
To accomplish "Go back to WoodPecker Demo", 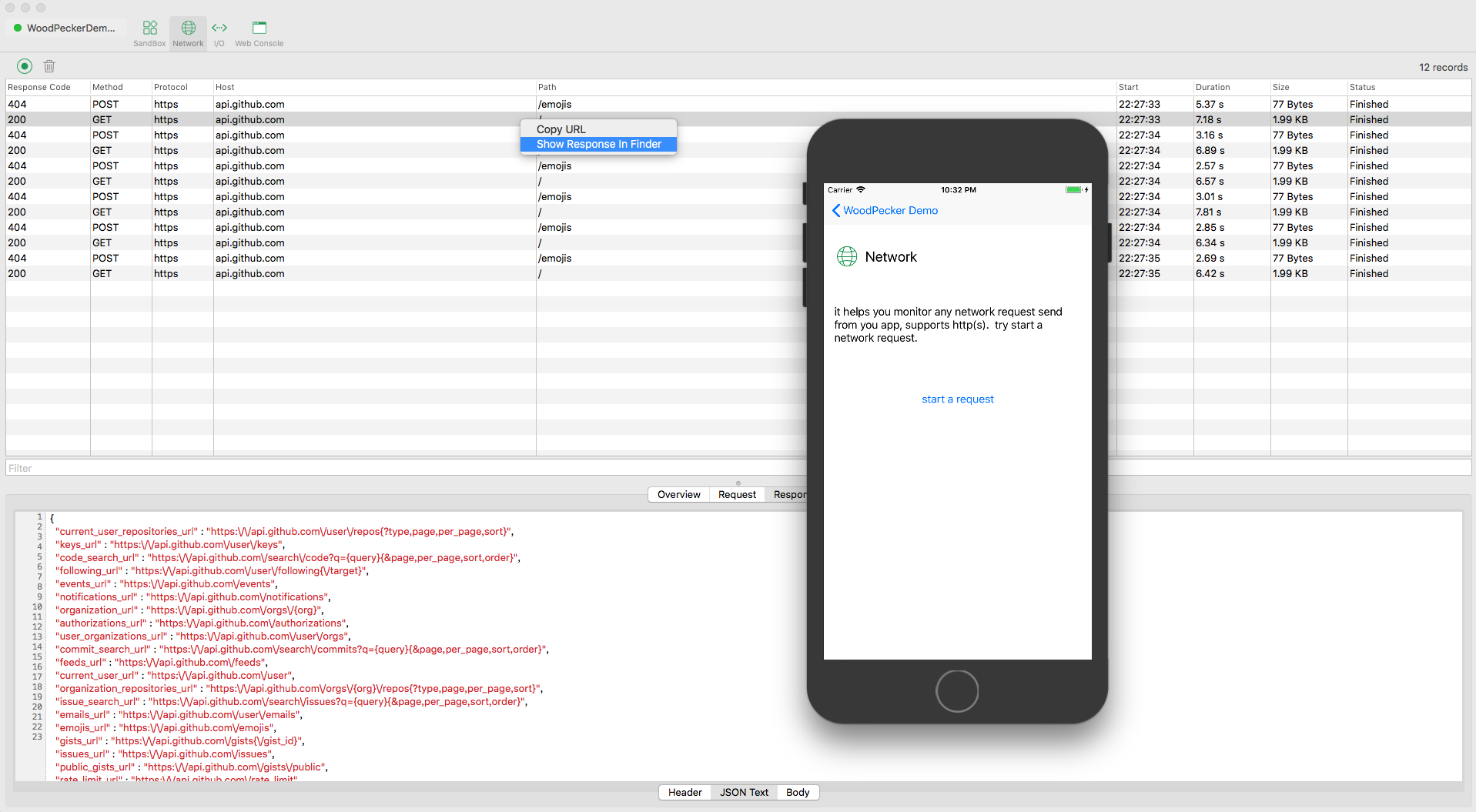I will pos(885,211).
